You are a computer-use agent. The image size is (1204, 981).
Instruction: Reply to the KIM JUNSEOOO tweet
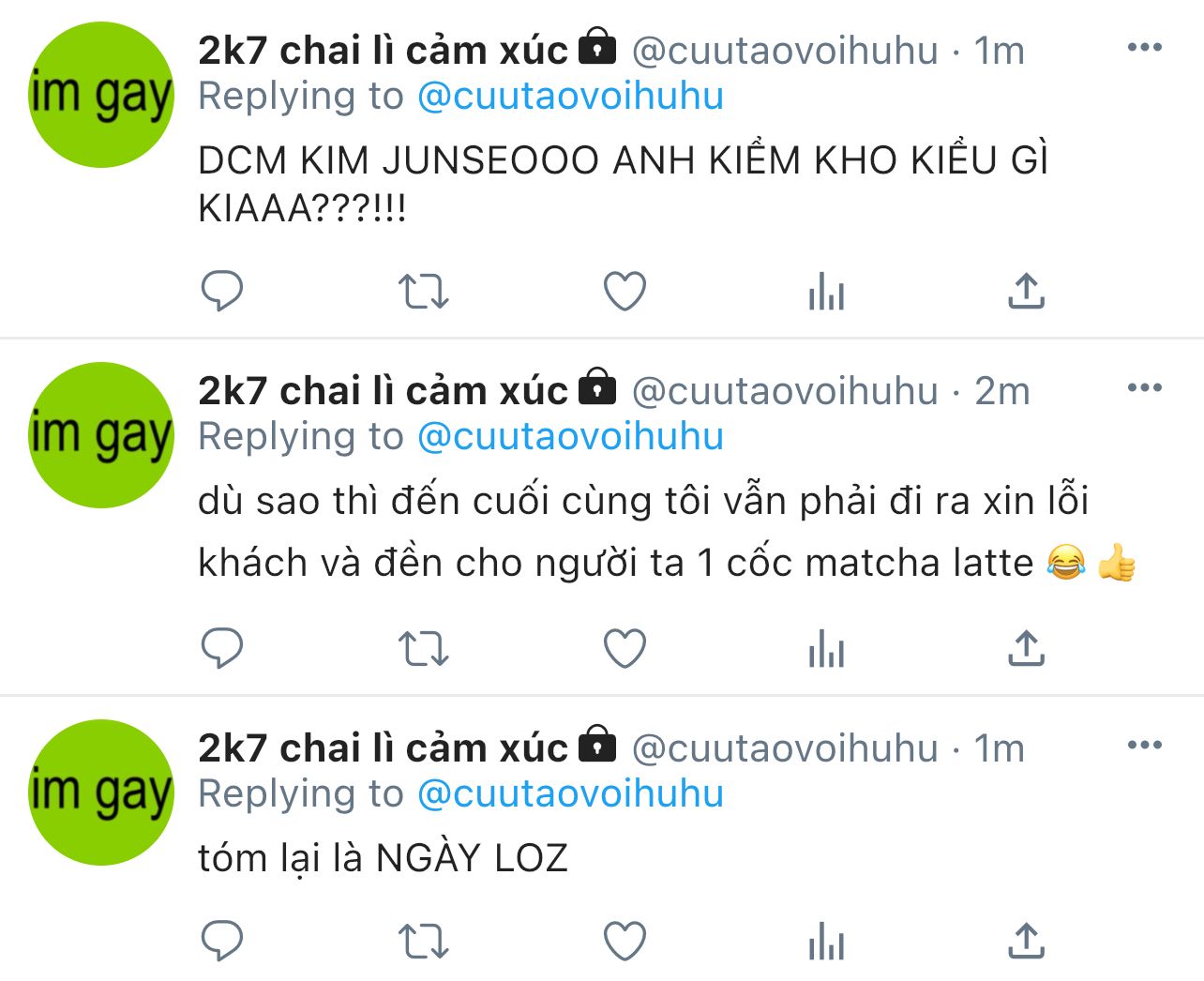222,291
